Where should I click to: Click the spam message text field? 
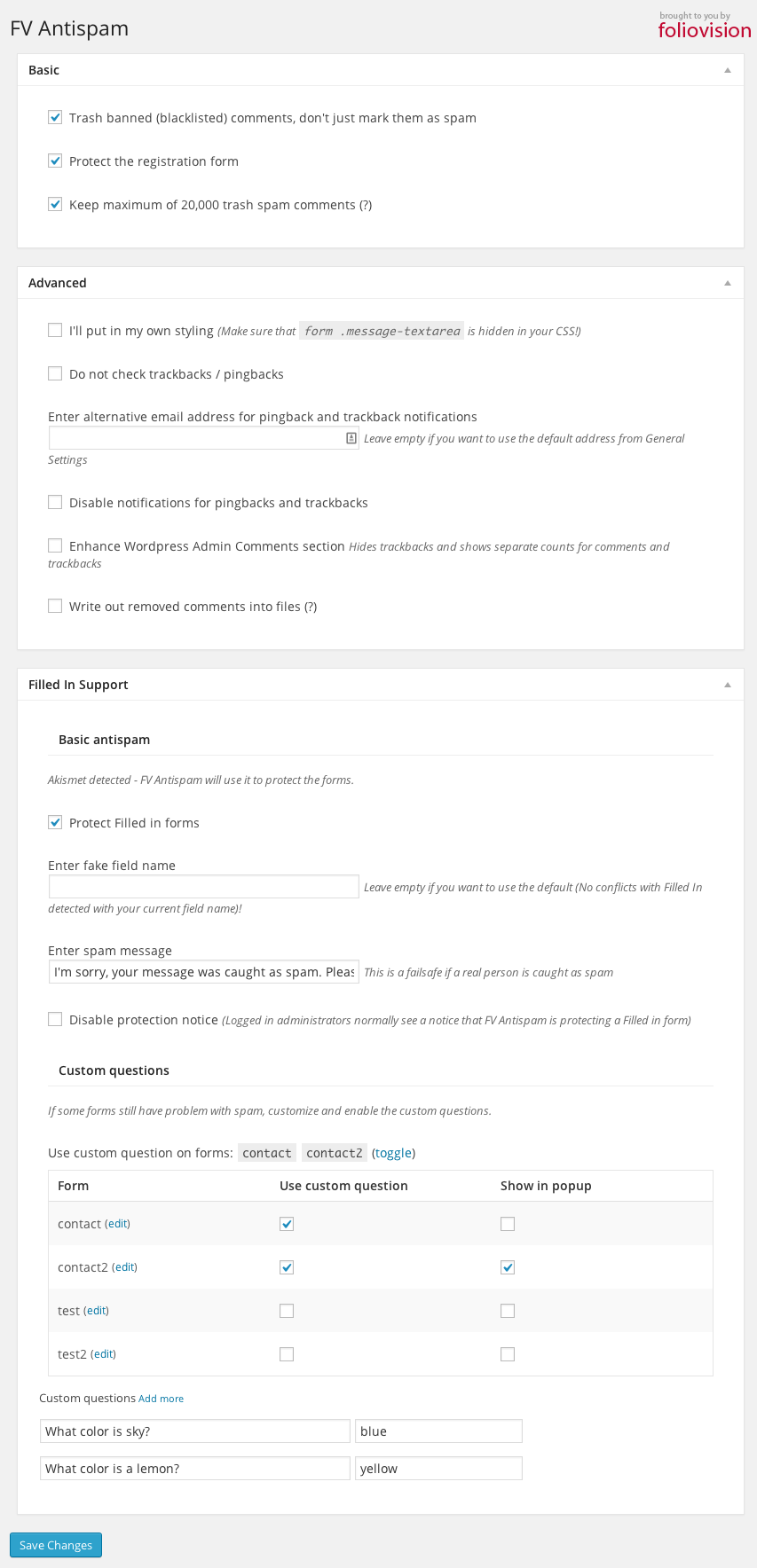click(x=204, y=972)
